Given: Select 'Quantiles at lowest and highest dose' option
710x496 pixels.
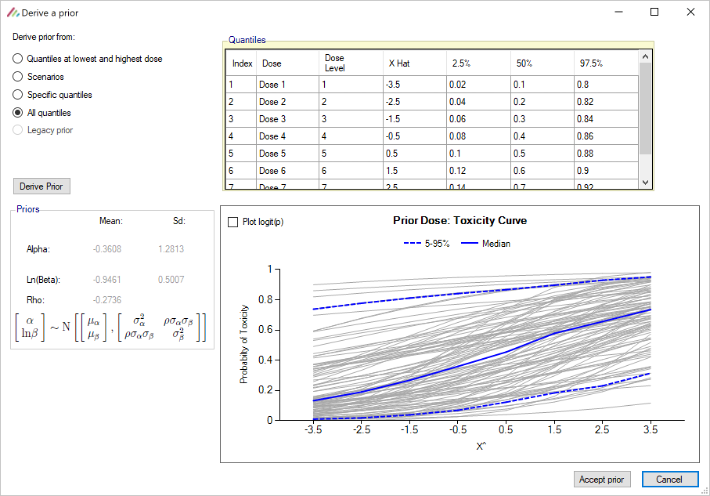Looking at the screenshot, I should tap(18, 58).
